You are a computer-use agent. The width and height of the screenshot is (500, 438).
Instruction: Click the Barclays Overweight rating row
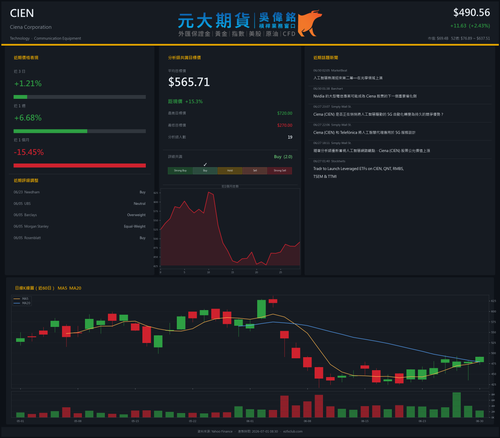coord(80,215)
